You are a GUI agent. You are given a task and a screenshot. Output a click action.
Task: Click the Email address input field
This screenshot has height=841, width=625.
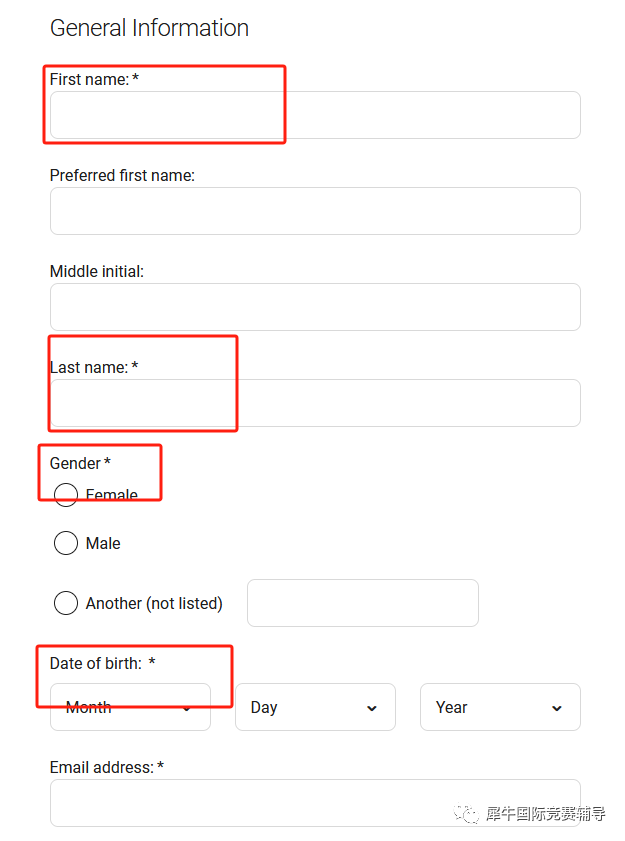coord(315,803)
